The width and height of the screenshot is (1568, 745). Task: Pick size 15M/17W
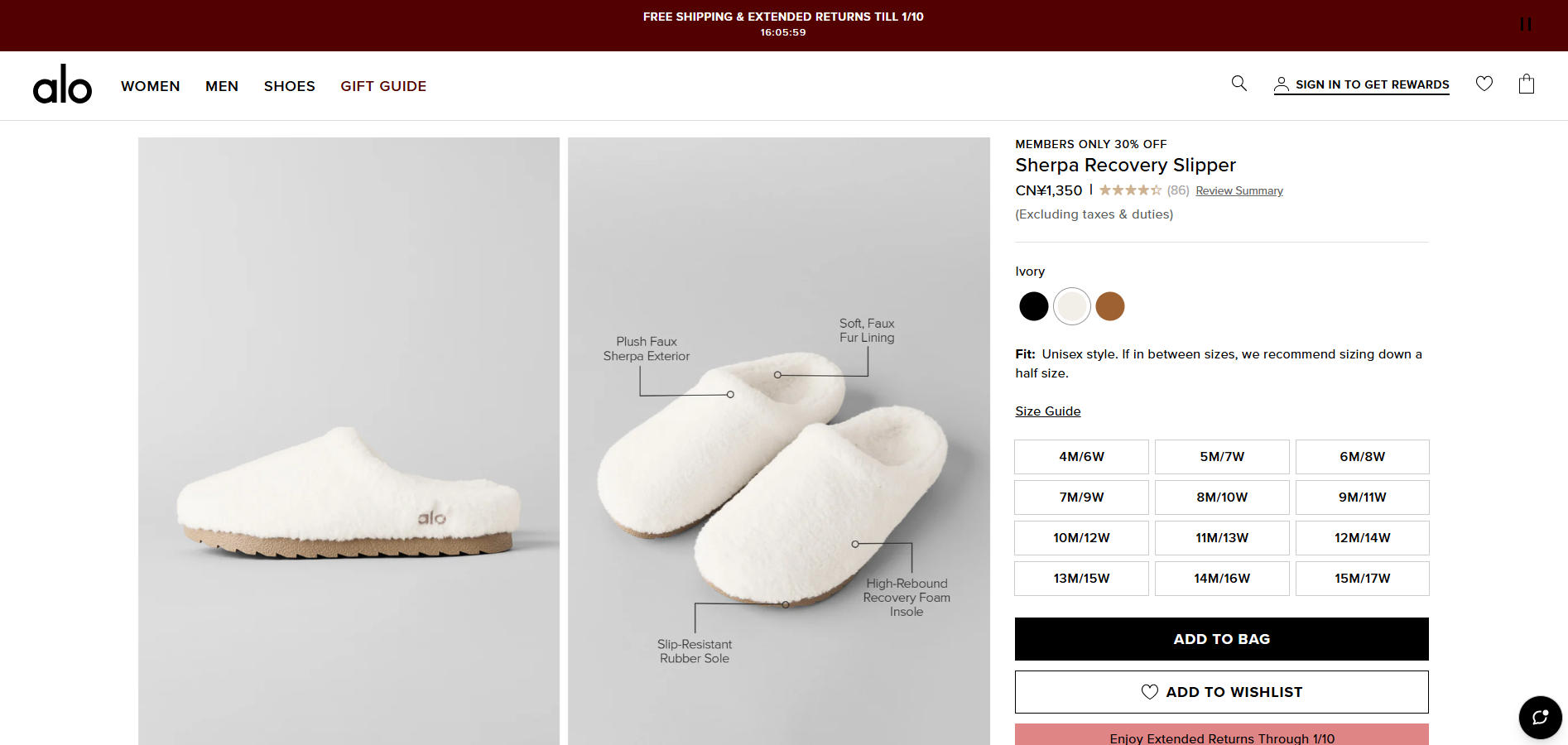(x=1362, y=579)
